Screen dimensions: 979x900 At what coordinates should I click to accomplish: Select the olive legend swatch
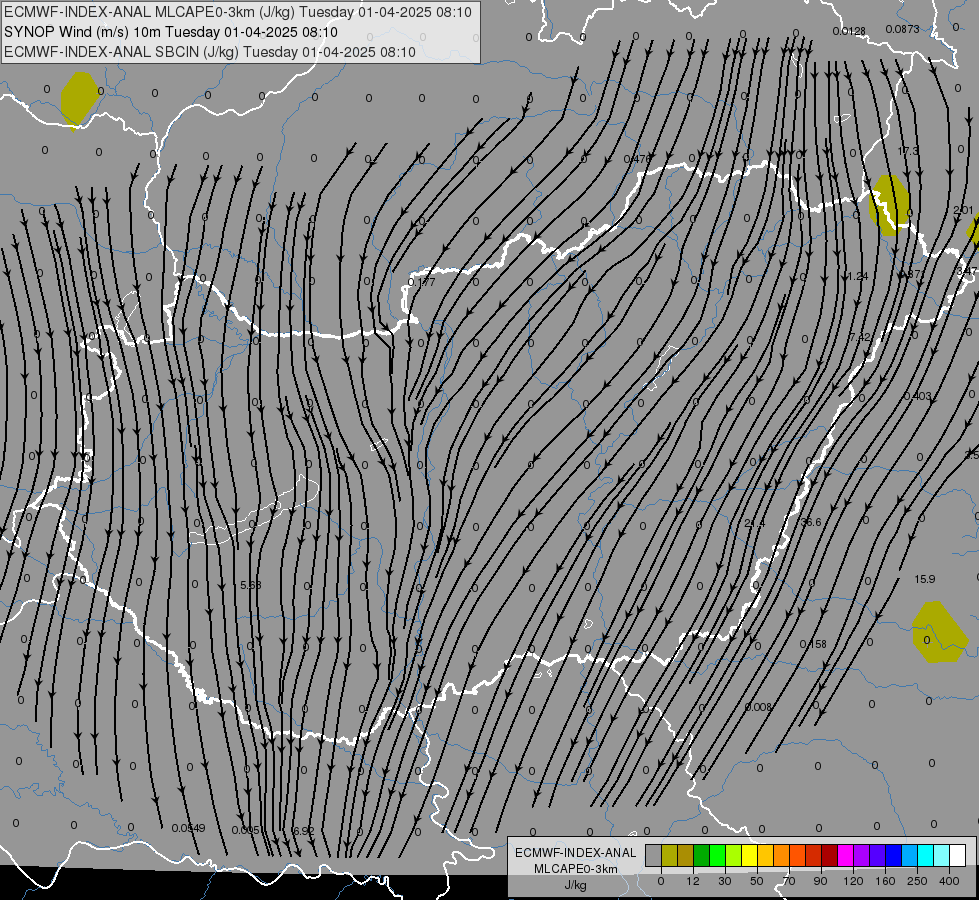pyautogui.click(x=669, y=855)
